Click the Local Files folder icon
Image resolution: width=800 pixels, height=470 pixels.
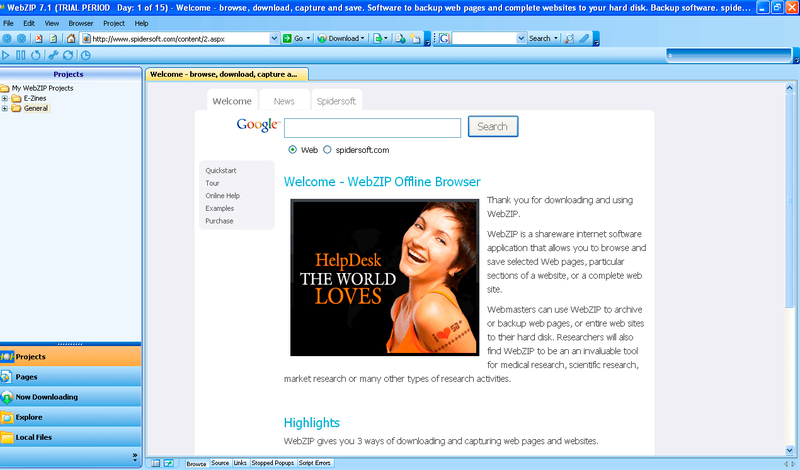coord(7,437)
